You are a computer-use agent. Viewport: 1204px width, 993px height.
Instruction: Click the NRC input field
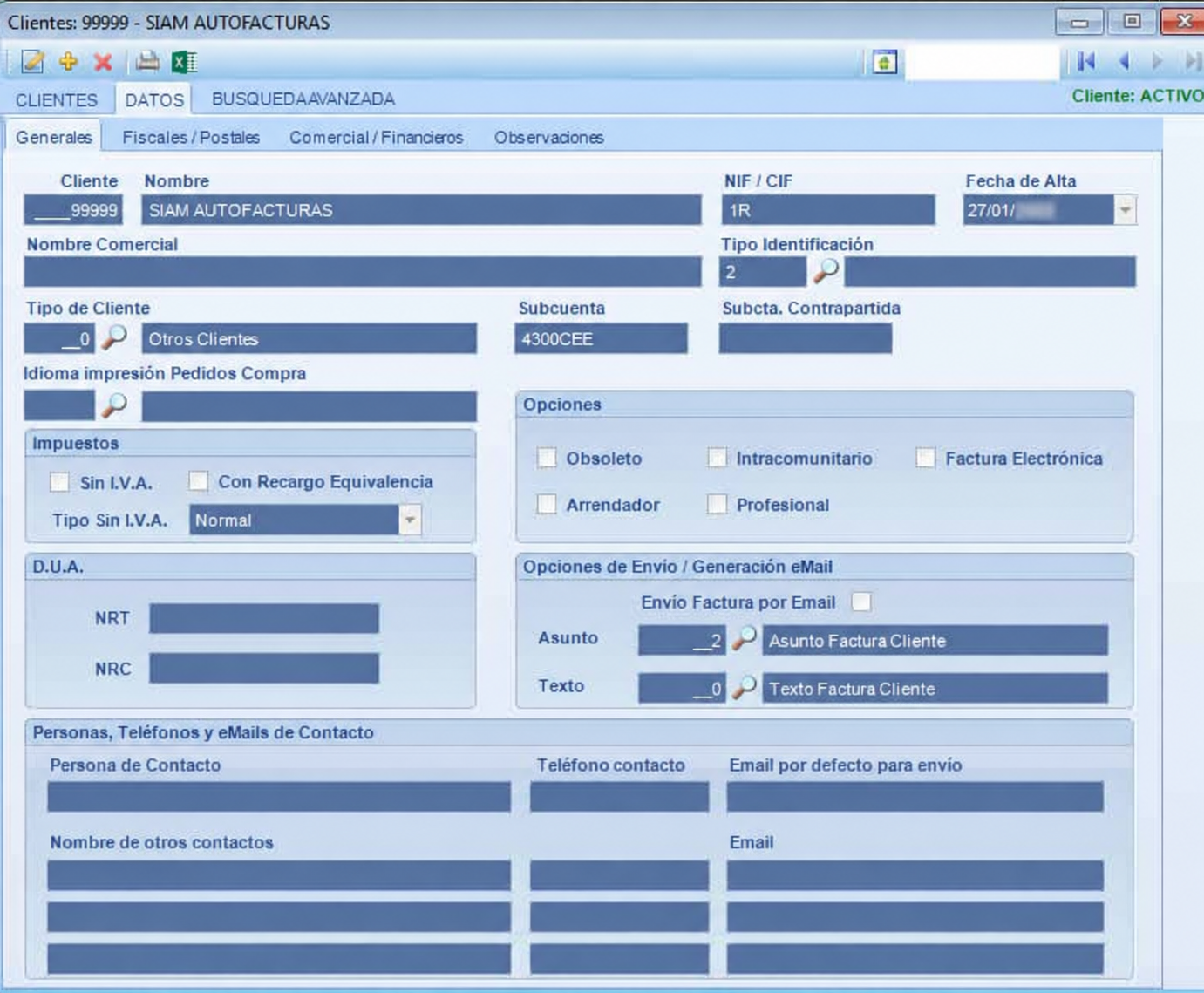264,669
